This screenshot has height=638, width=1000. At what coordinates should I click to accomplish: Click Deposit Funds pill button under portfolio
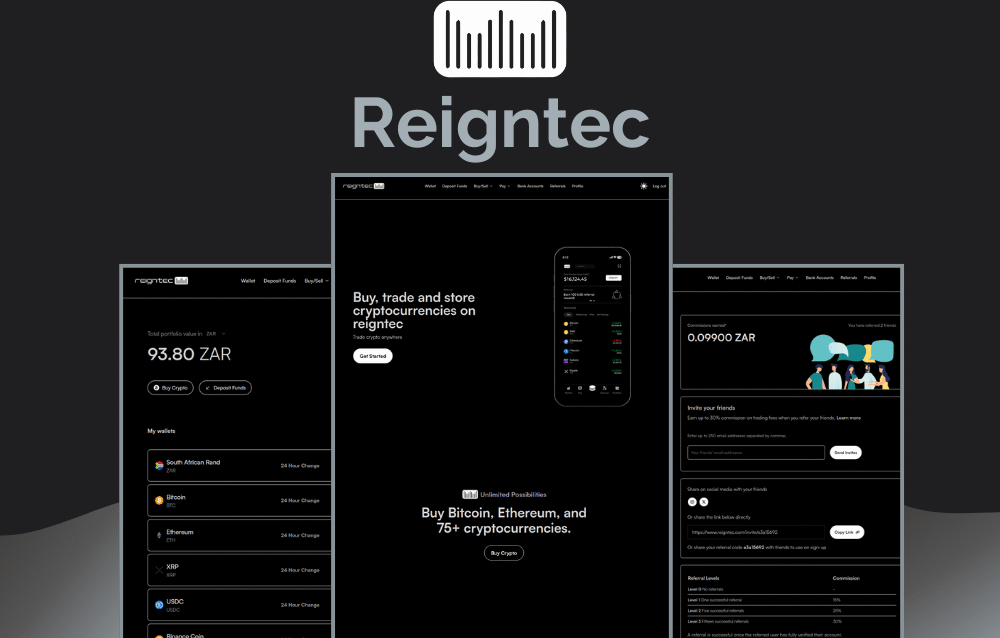[225, 387]
